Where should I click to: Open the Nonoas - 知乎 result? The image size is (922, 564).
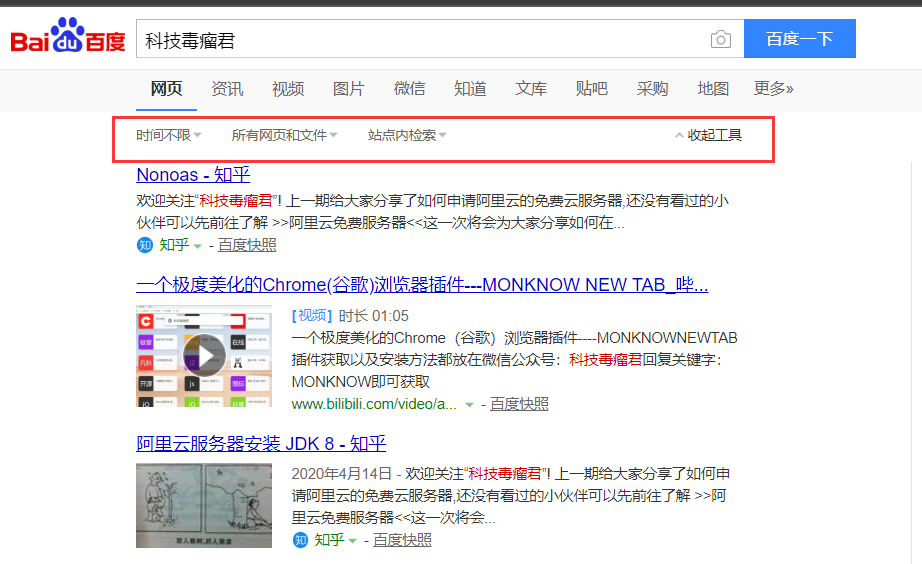193,175
